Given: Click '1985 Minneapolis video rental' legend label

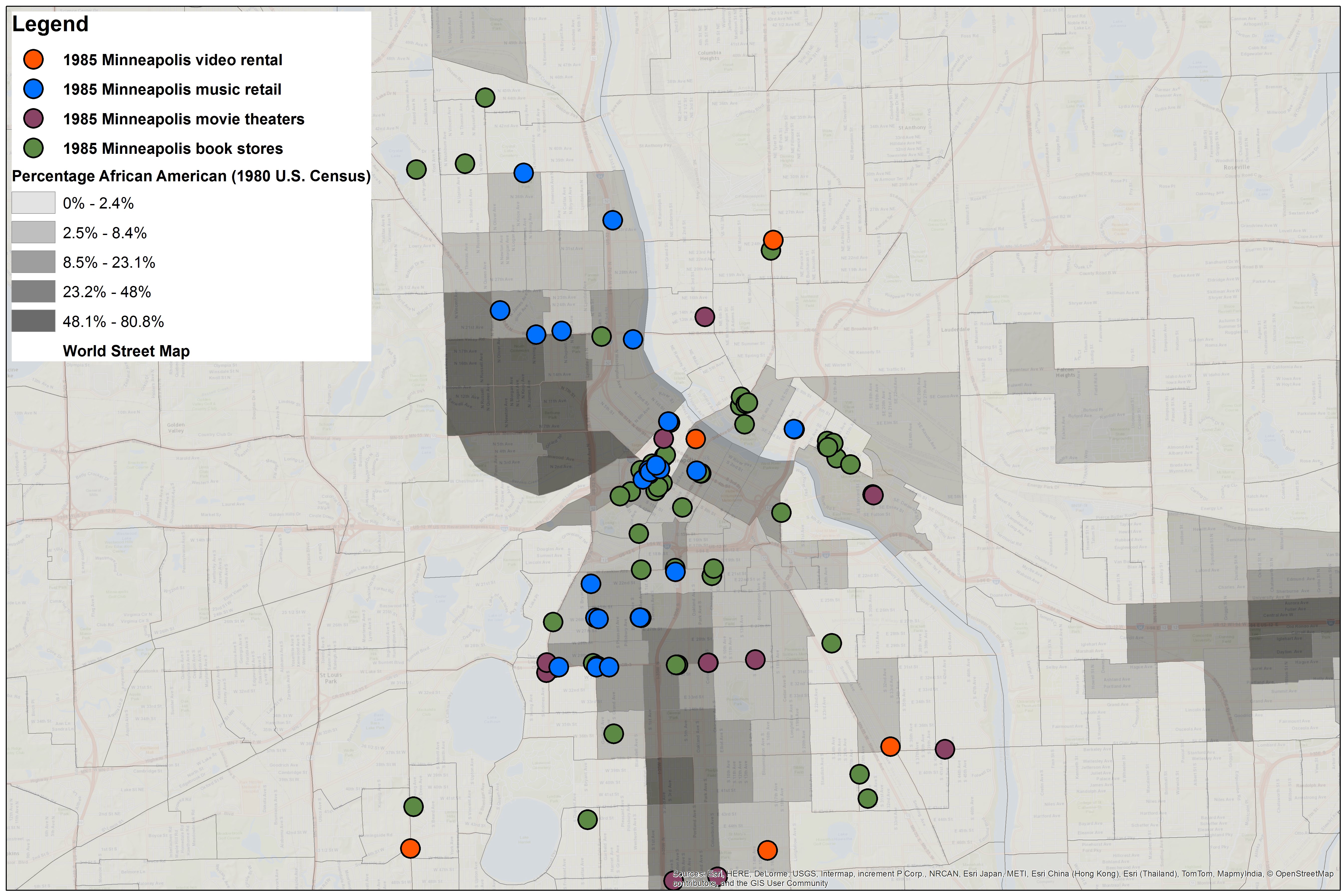Looking at the screenshot, I should (173, 60).
